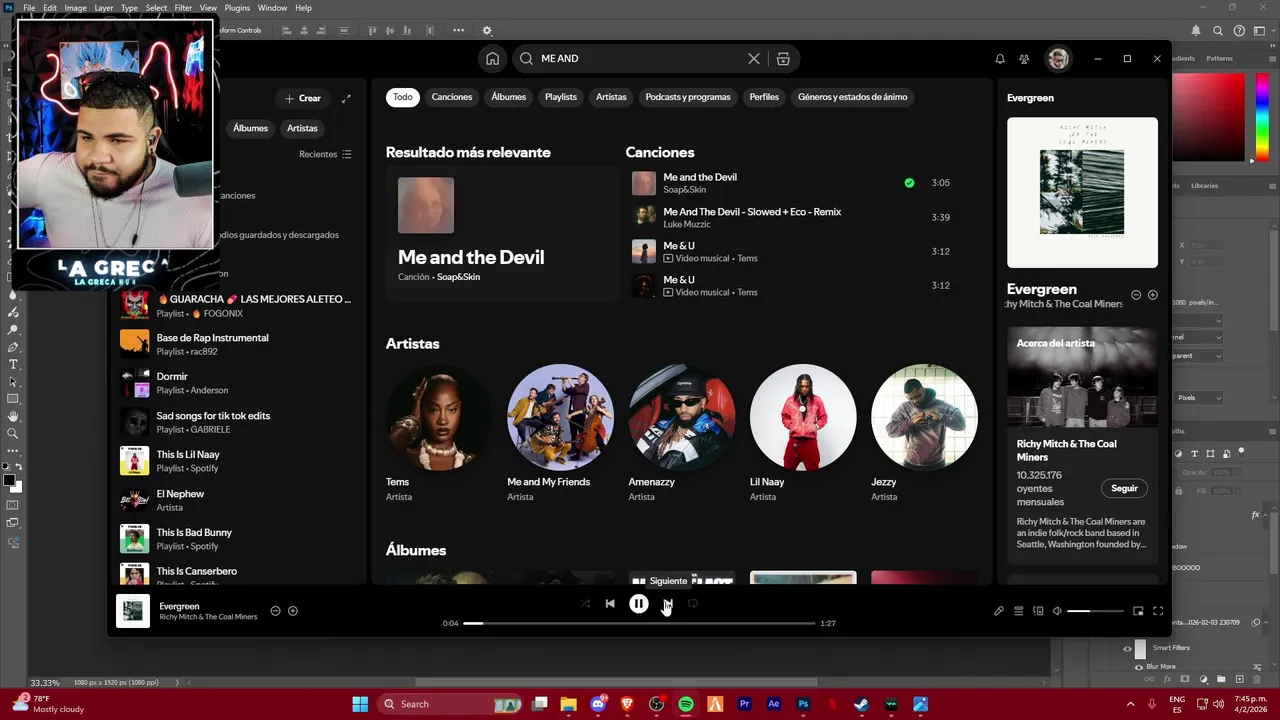Seek within the song progress bar
The image size is (1280, 720).
(x=639, y=623)
